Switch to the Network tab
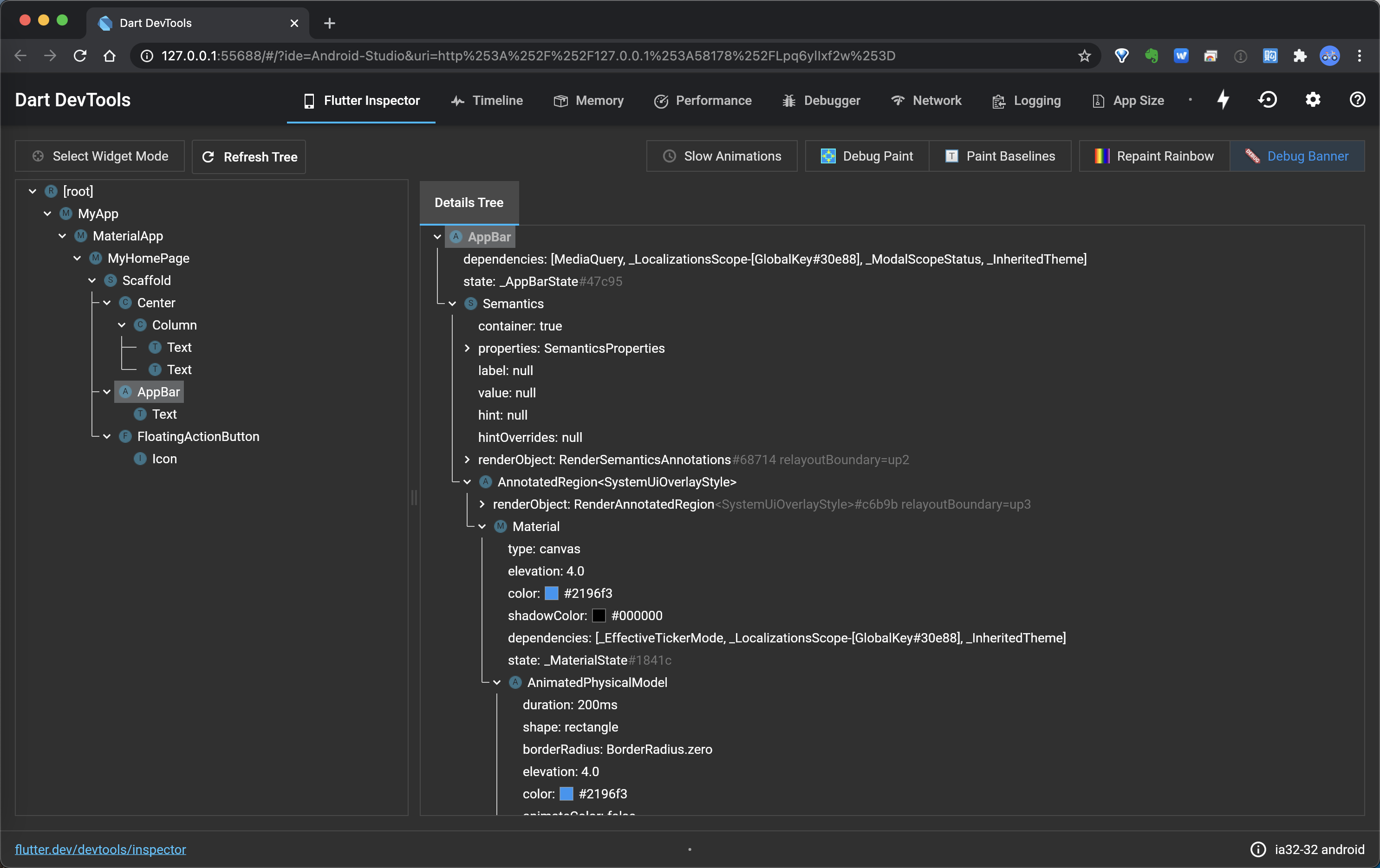 click(x=926, y=100)
